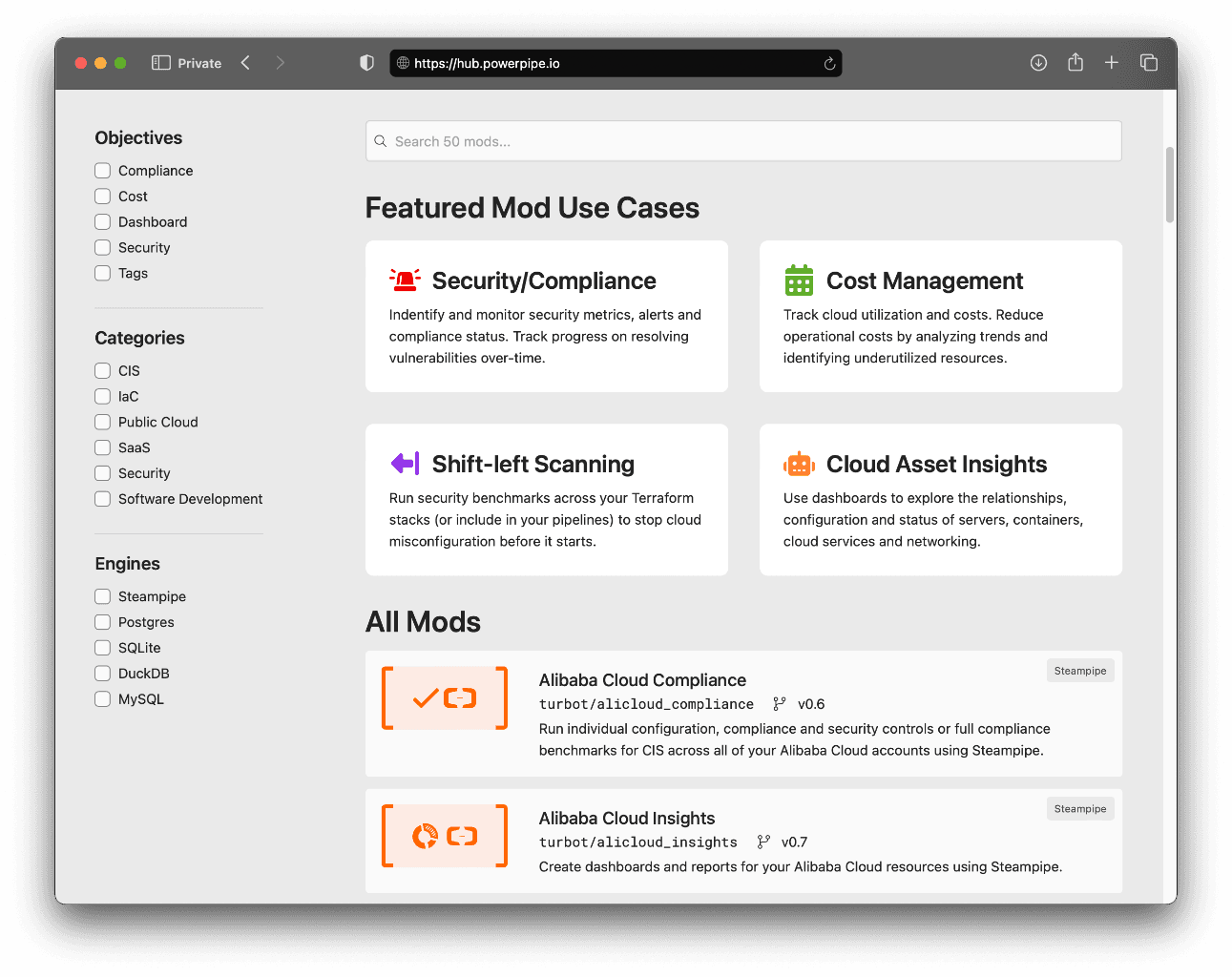Reload the page using the refresh icon

pyautogui.click(x=829, y=64)
